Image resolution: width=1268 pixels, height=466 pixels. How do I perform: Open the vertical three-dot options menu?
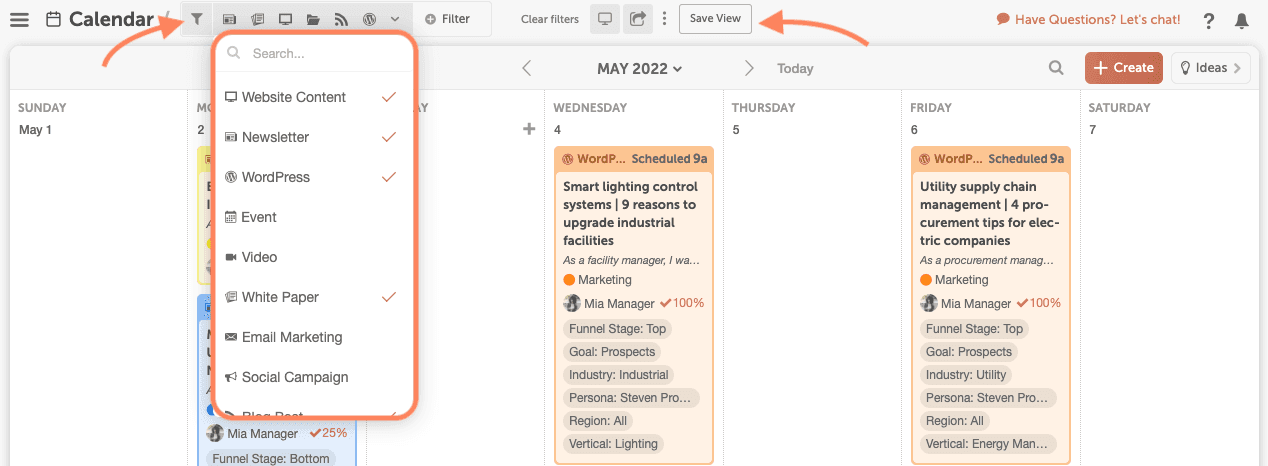(x=664, y=19)
